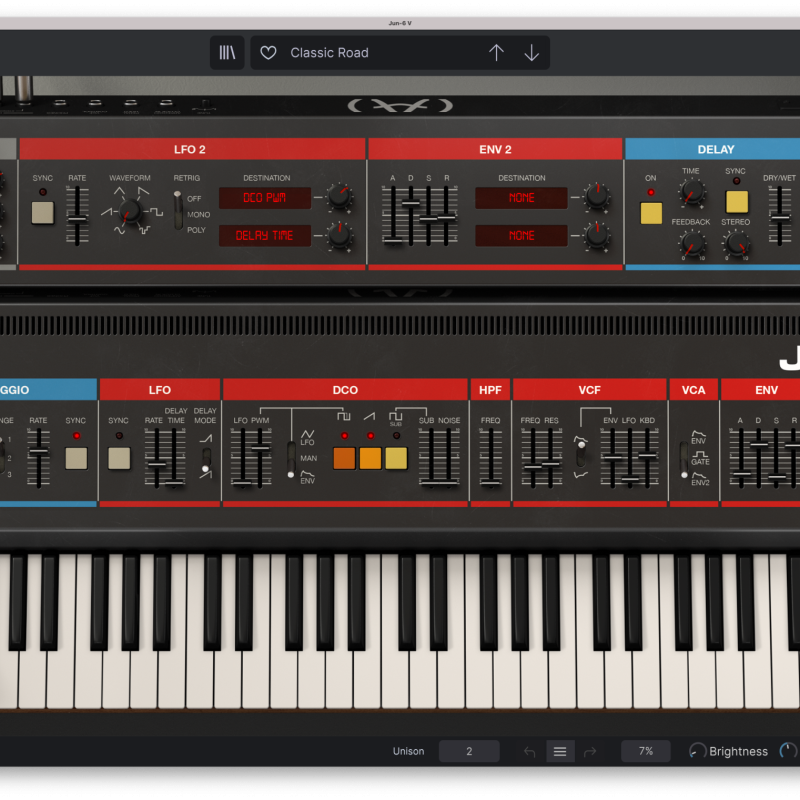Click the DCO PWM amount knob
This screenshot has width=800, height=800.
click(339, 197)
